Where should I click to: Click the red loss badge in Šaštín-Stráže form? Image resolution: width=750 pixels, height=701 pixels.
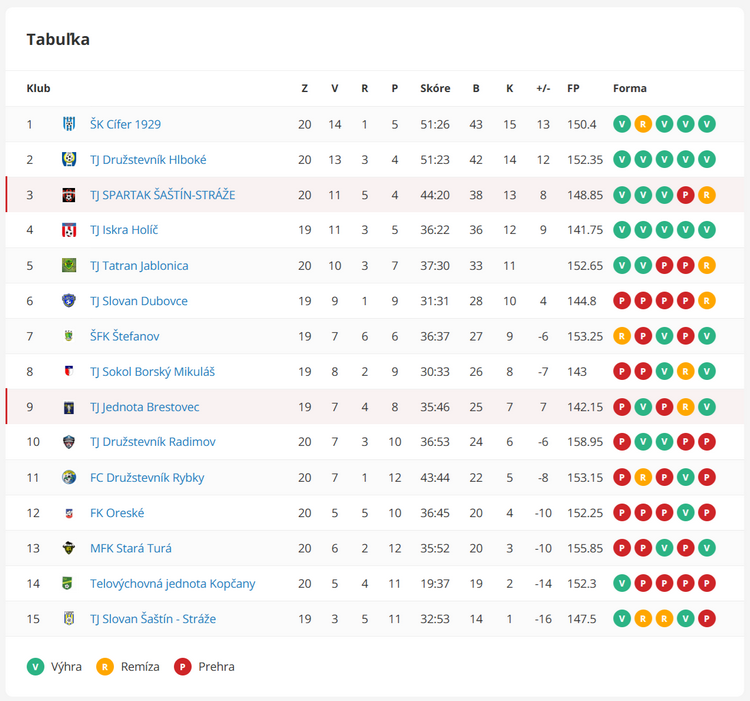(685, 195)
